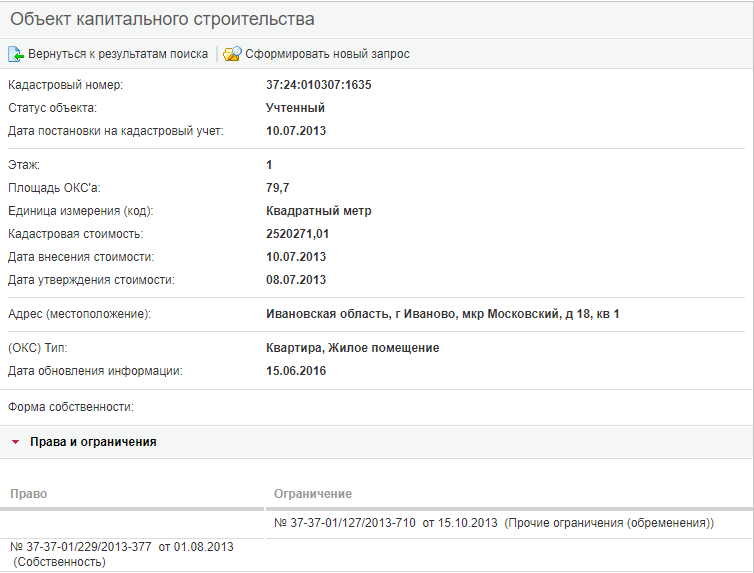754x573 pixels.
Task: Click the unit value 'Квадратный метр'
Action: point(319,211)
